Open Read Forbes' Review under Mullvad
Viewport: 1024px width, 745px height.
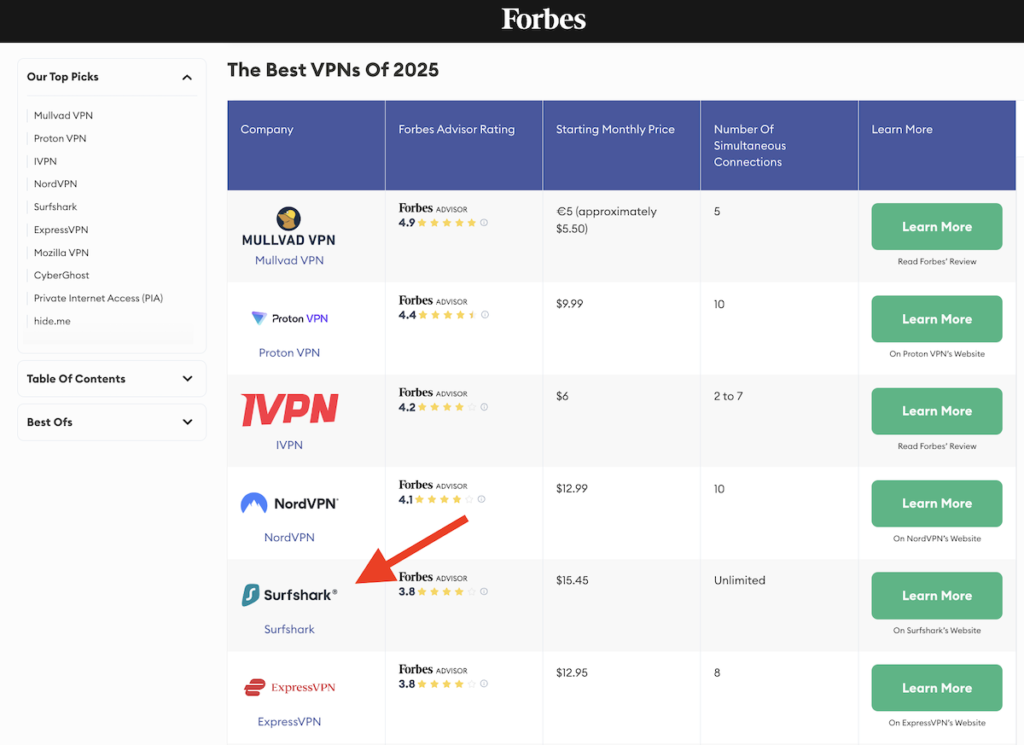tap(936, 261)
